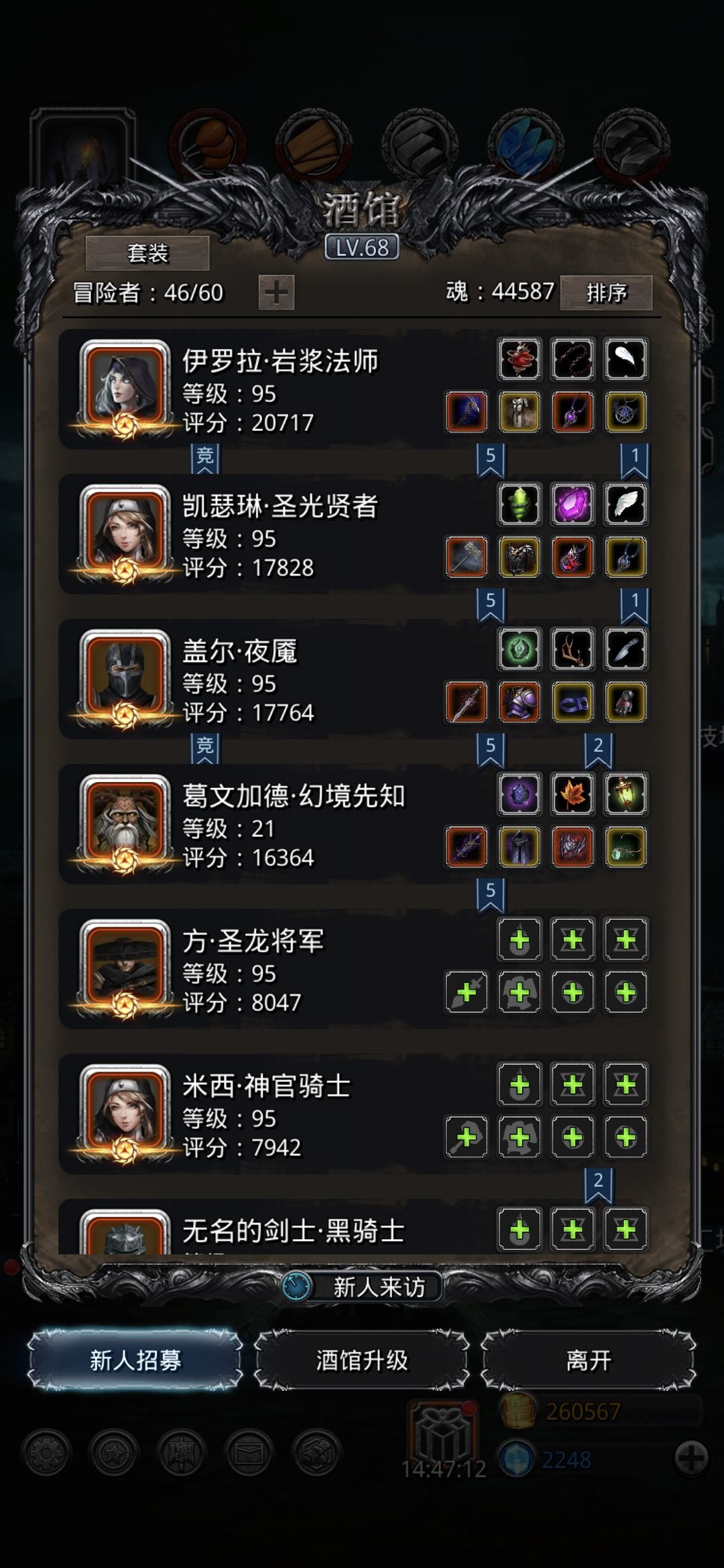724x1568 pixels.
Task: Click the 酒馆升级 button
Action: [x=362, y=1360]
